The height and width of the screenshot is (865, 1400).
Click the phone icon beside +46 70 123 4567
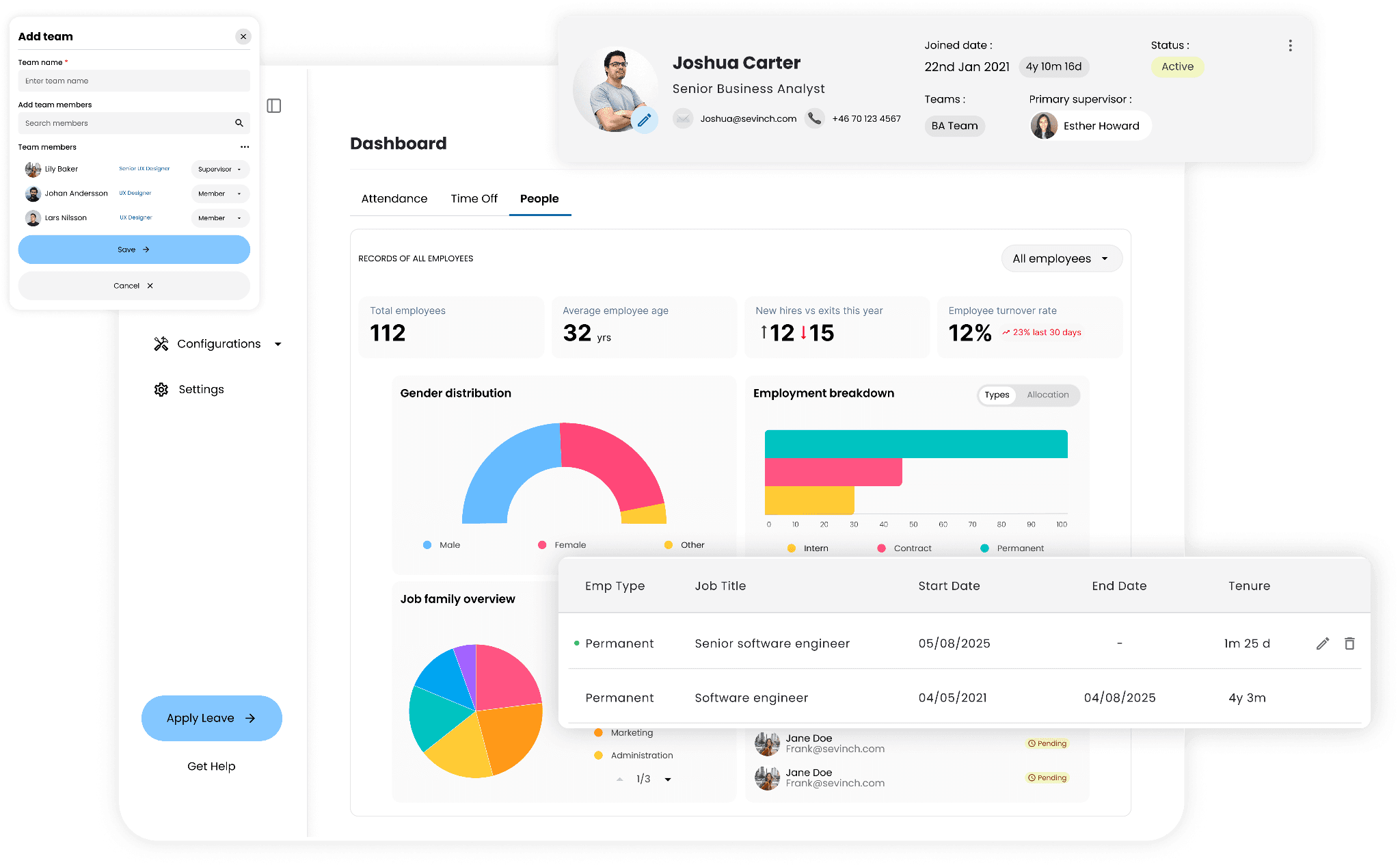click(814, 118)
